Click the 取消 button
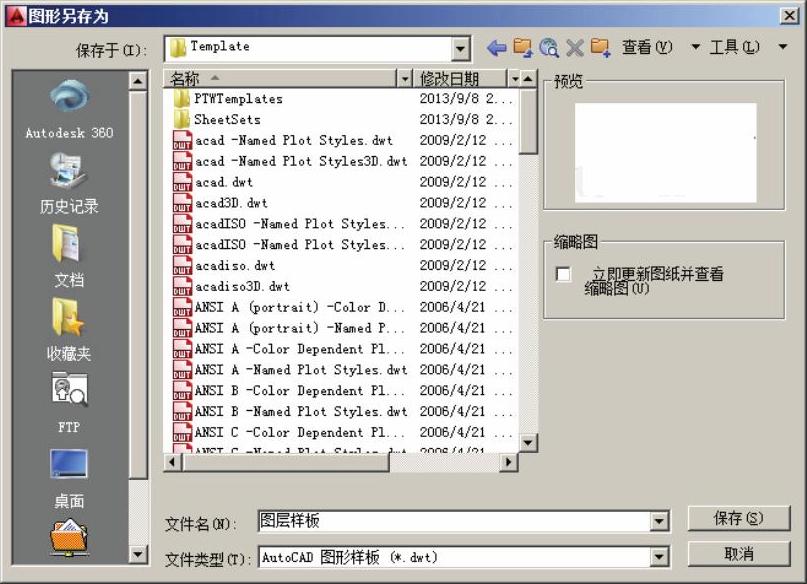 738,554
